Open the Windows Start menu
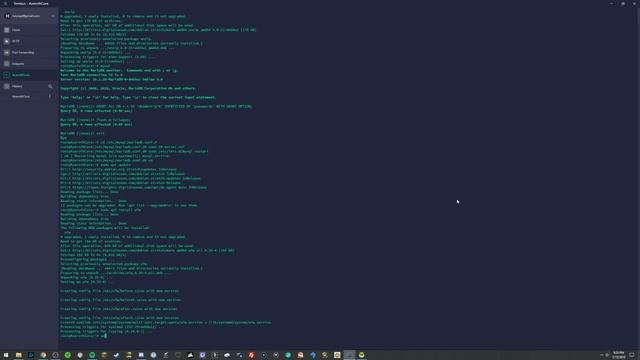The image size is (640, 360). (6, 355)
